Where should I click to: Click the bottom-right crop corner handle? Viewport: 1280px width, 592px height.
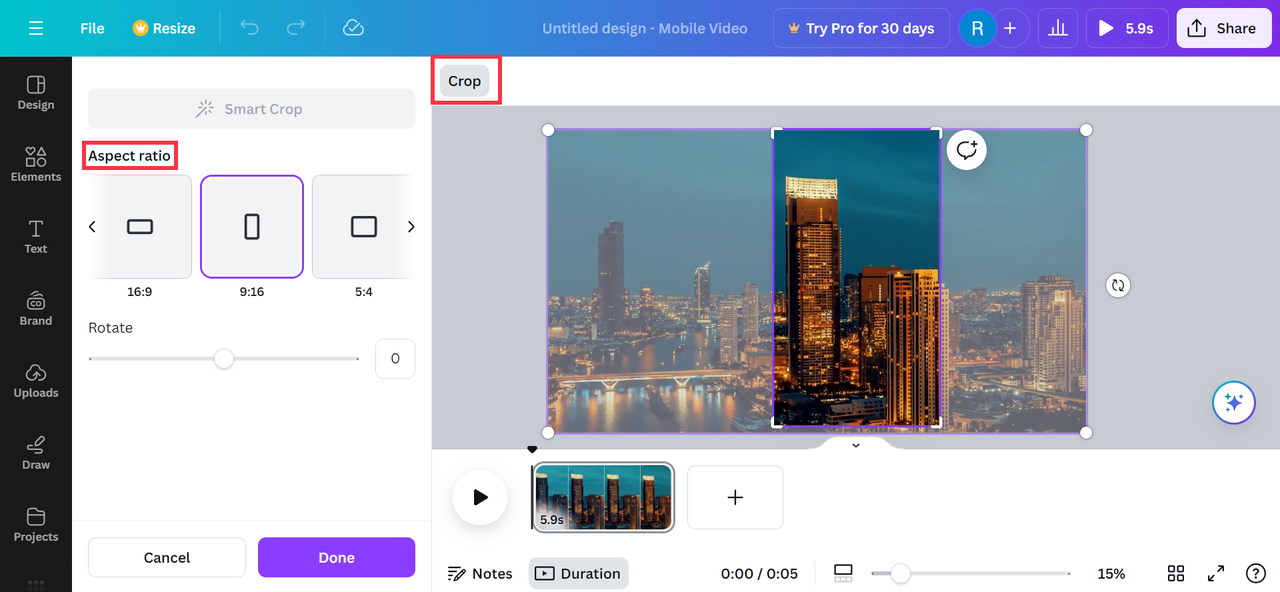tap(937, 424)
